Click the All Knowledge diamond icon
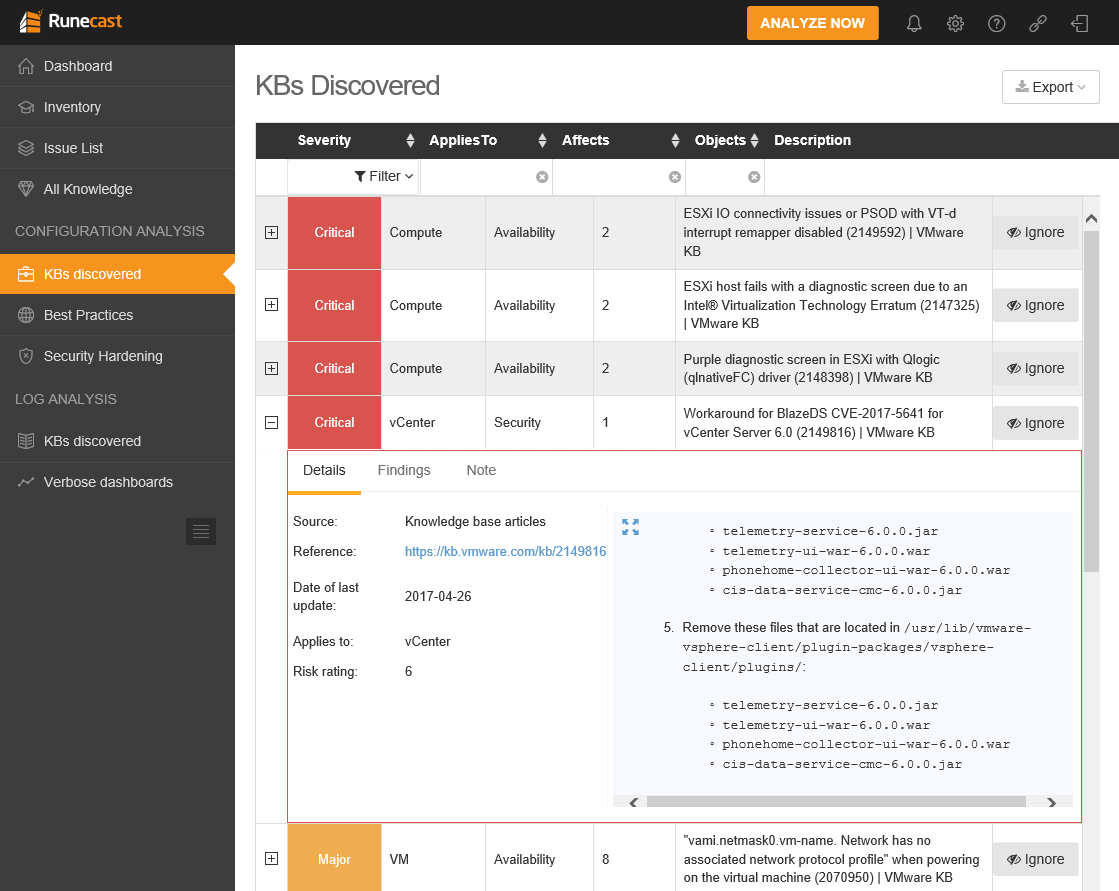Viewport: 1119px width, 891px height. [26, 189]
